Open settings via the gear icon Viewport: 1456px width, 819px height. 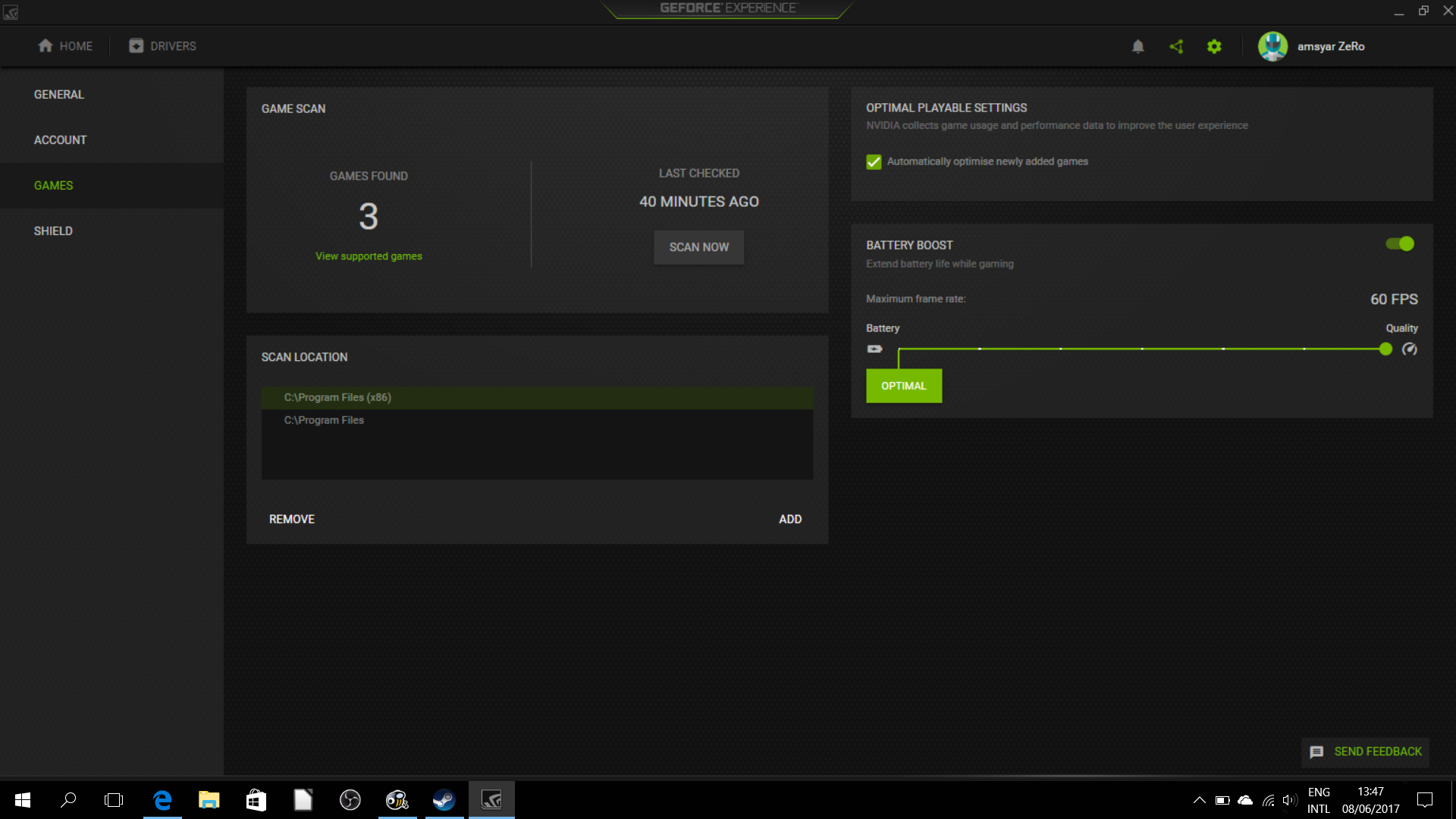pos(1214,46)
